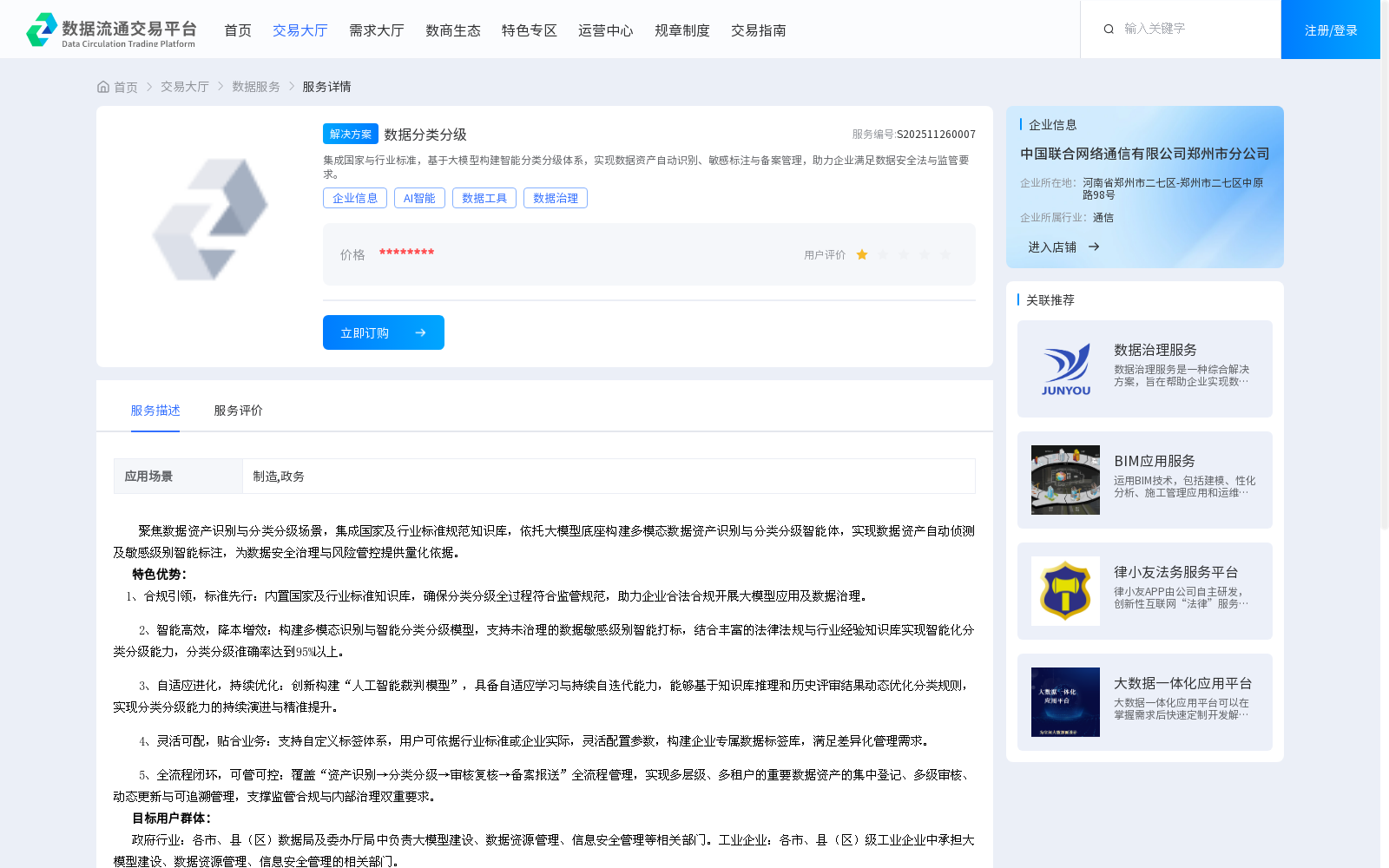Open the BIM应用服务 thumbnail image
This screenshot has width=1389, height=868.
tap(1065, 480)
